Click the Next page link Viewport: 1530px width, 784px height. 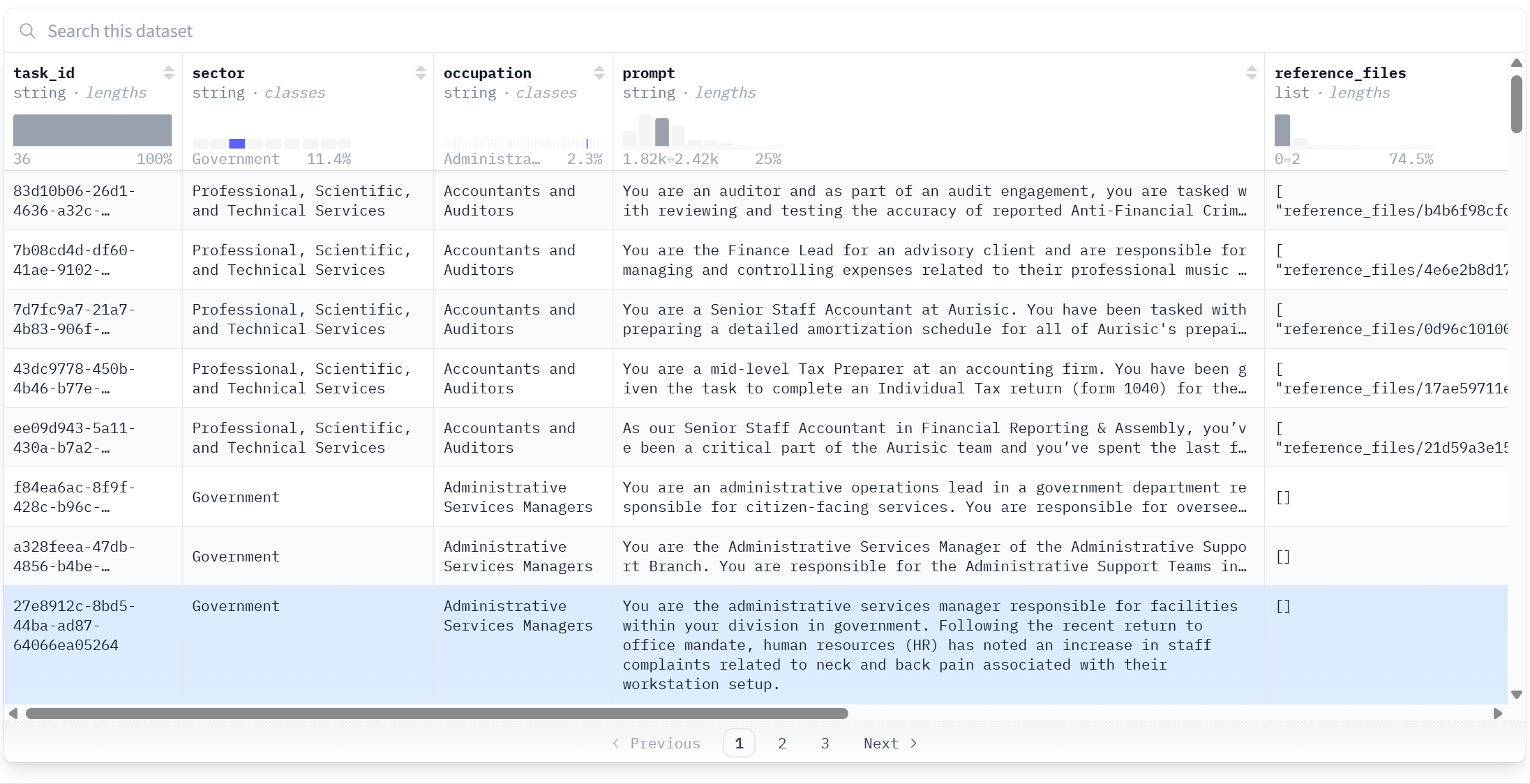click(x=890, y=744)
